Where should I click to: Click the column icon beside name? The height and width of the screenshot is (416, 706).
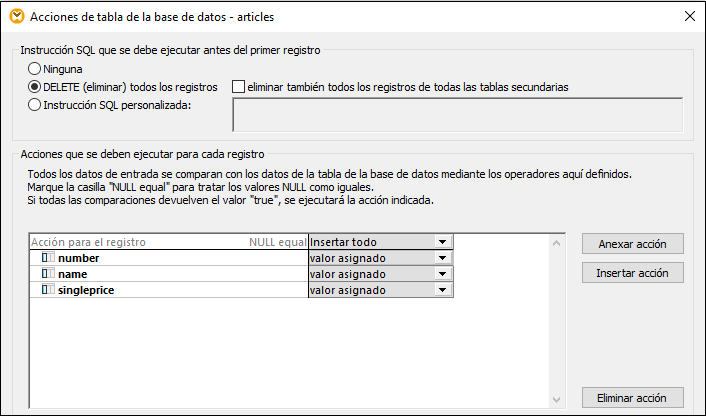coord(48,274)
